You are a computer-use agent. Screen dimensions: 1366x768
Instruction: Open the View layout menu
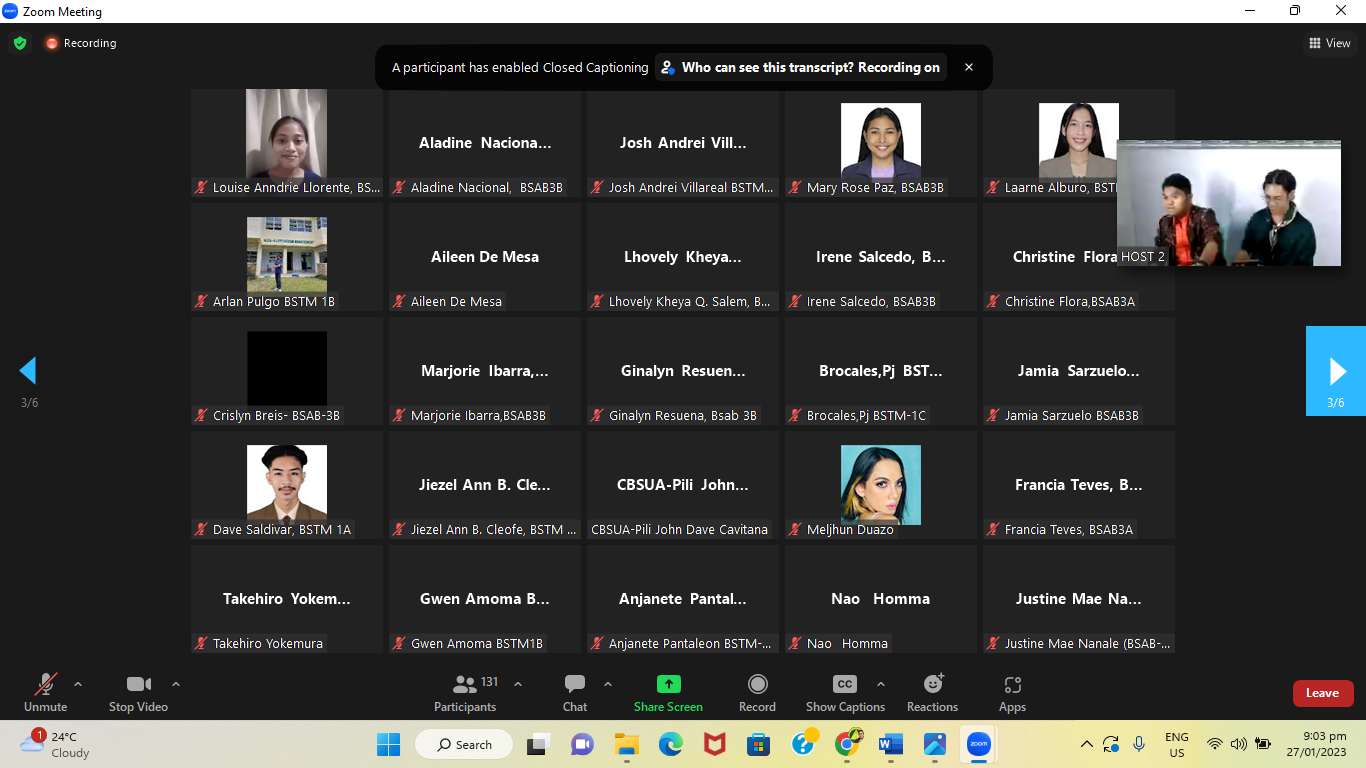[1330, 43]
